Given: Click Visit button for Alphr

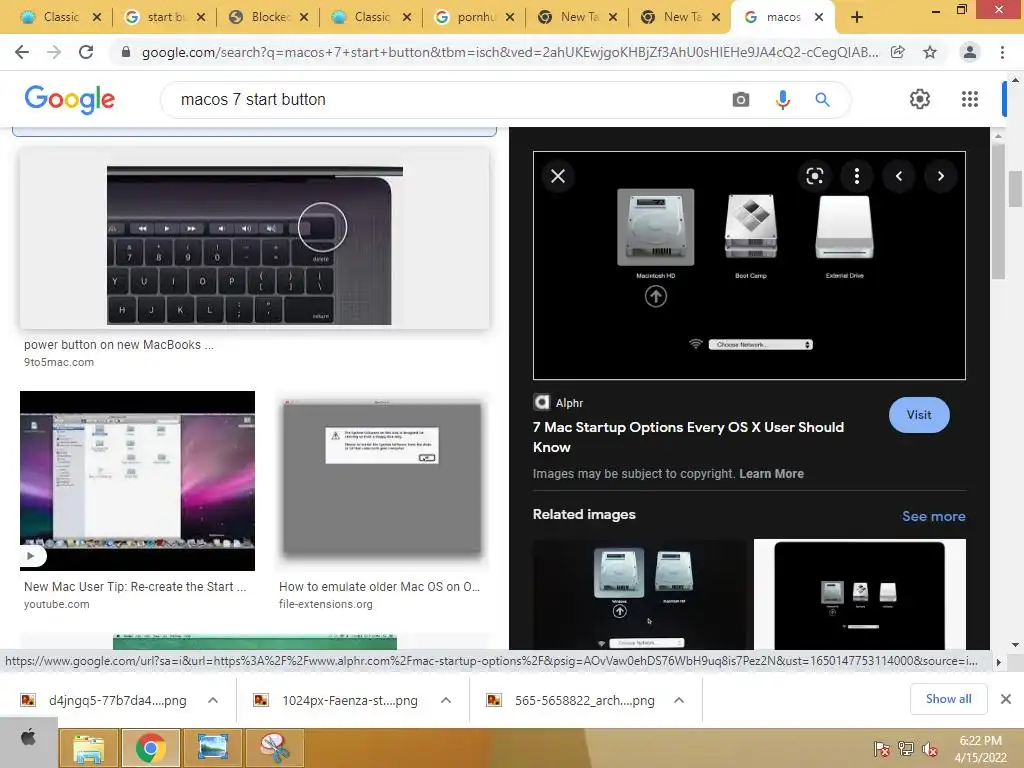Looking at the screenshot, I should pos(919,415).
